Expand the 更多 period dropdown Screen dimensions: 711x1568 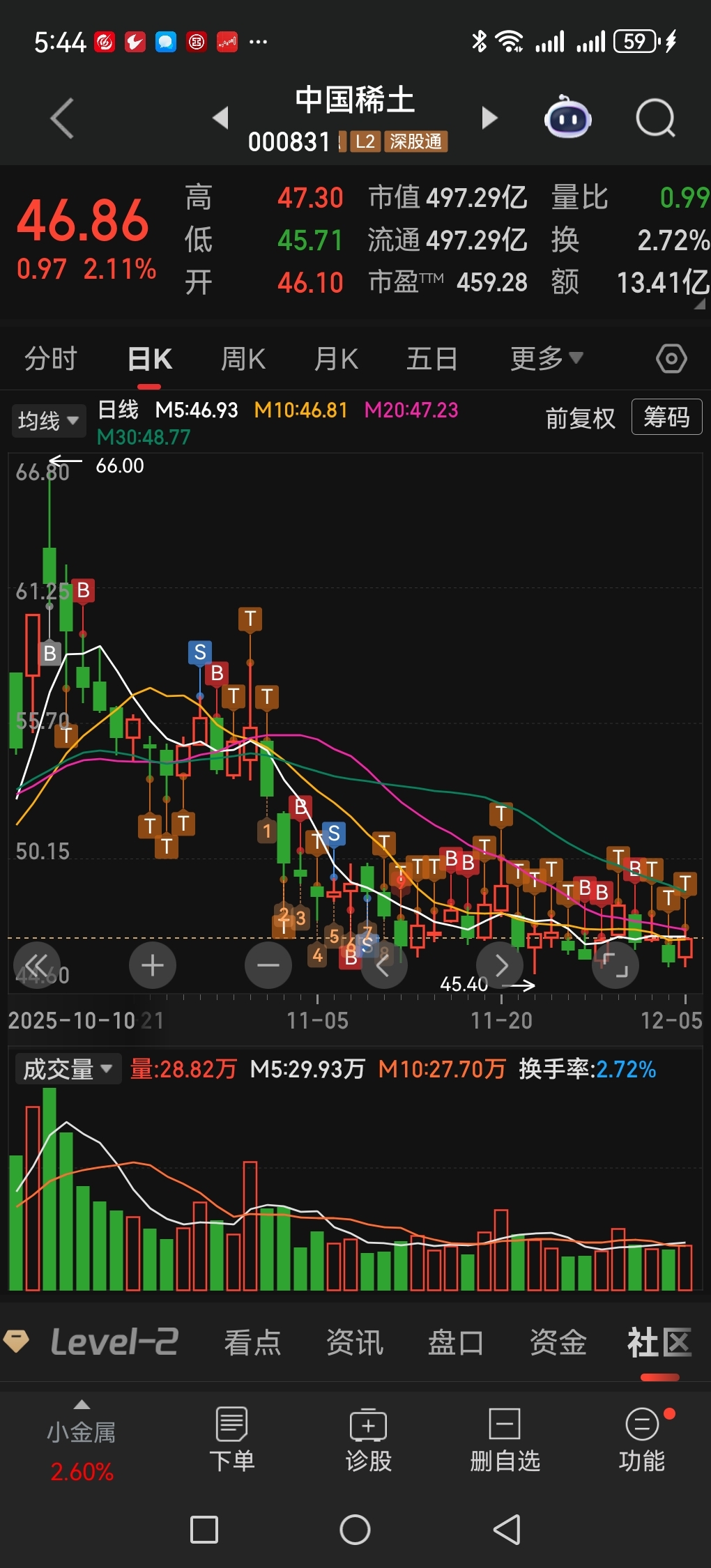point(546,359)
